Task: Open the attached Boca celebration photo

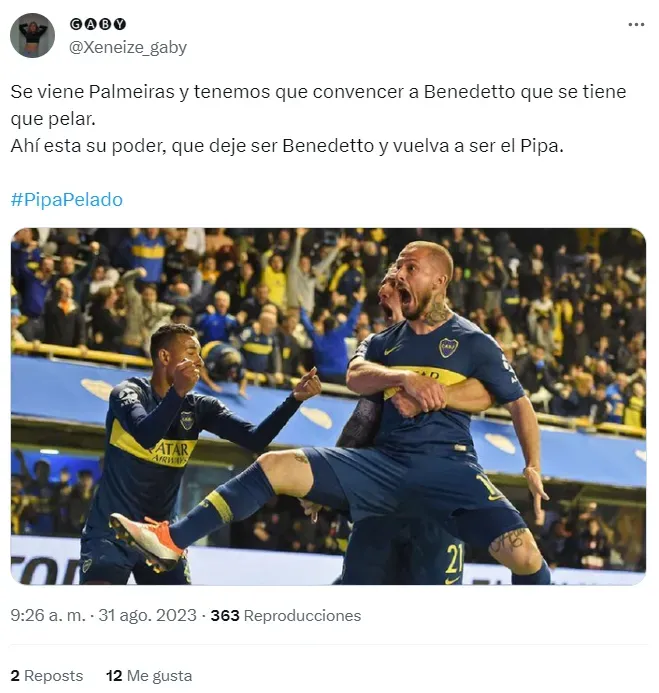Action: [328, 406]
